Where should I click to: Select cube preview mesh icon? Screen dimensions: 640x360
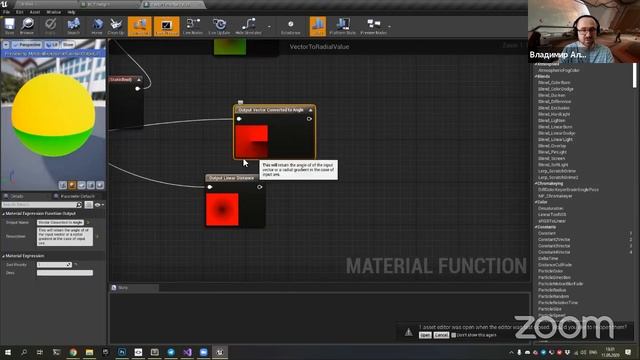click(91, 185)
